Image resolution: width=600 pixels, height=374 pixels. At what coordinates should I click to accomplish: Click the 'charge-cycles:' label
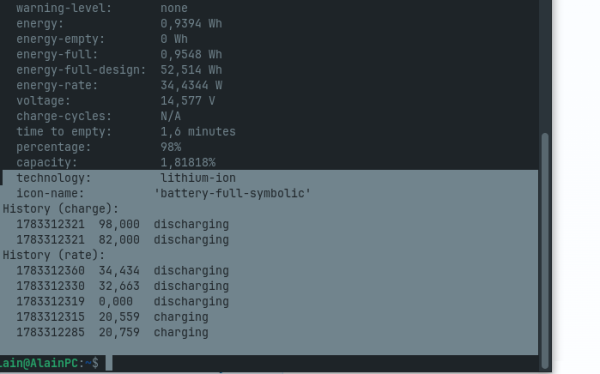click(x=64, y=116)
